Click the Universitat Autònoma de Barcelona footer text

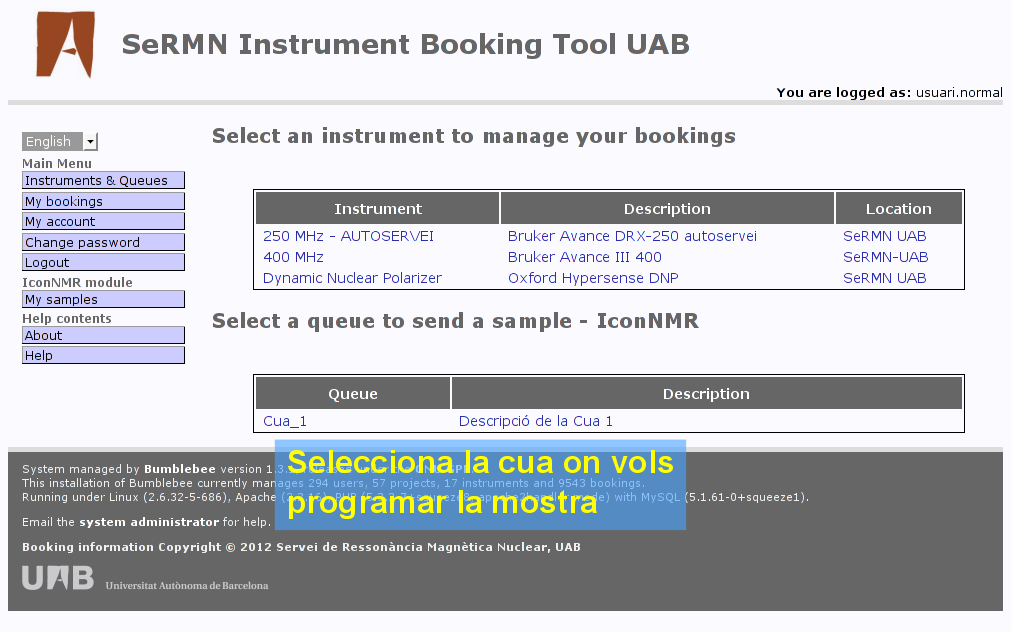pyautogui.click(x=187, y=586)
